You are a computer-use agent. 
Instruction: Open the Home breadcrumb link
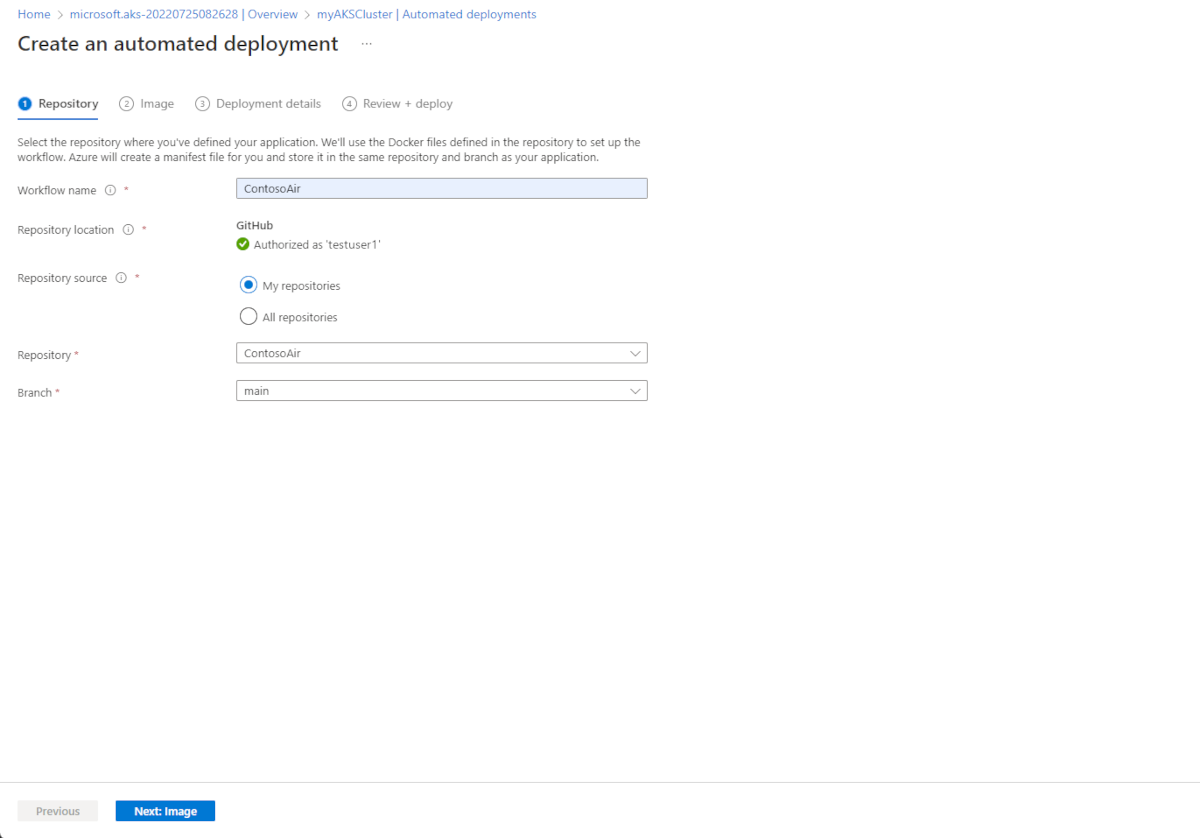(34, 15)
